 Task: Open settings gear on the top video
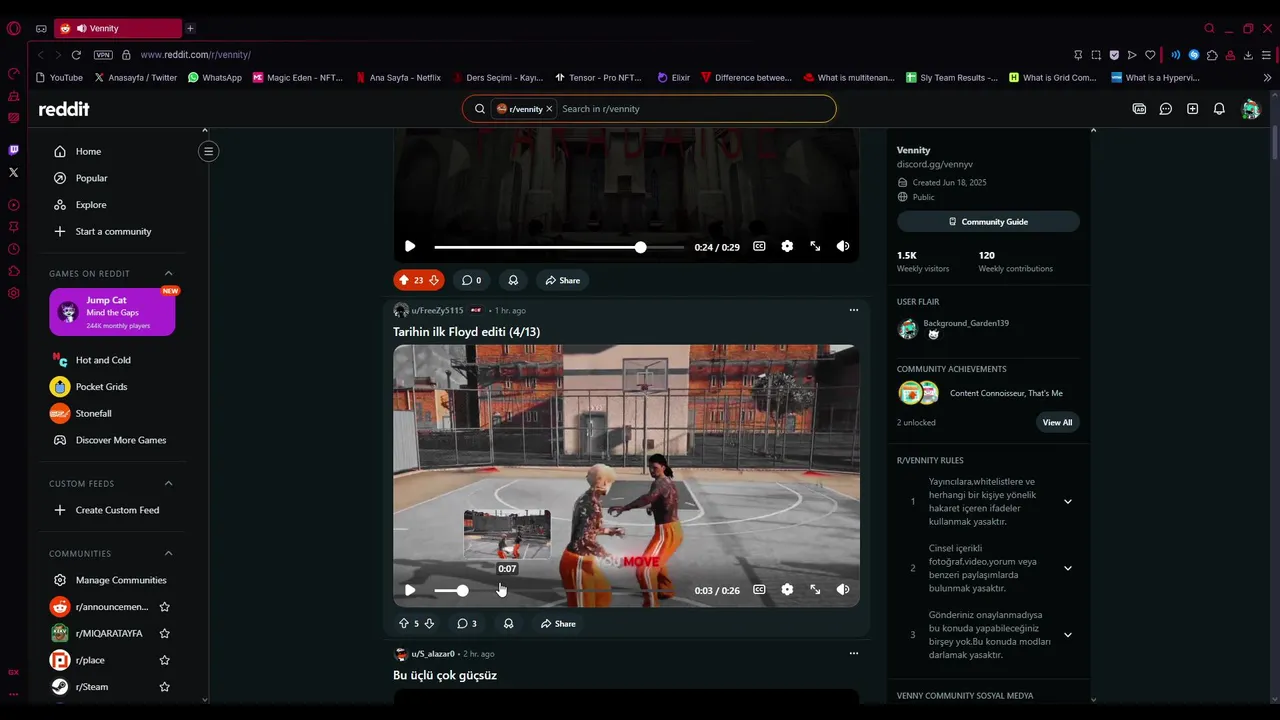(x=787, y=246)
